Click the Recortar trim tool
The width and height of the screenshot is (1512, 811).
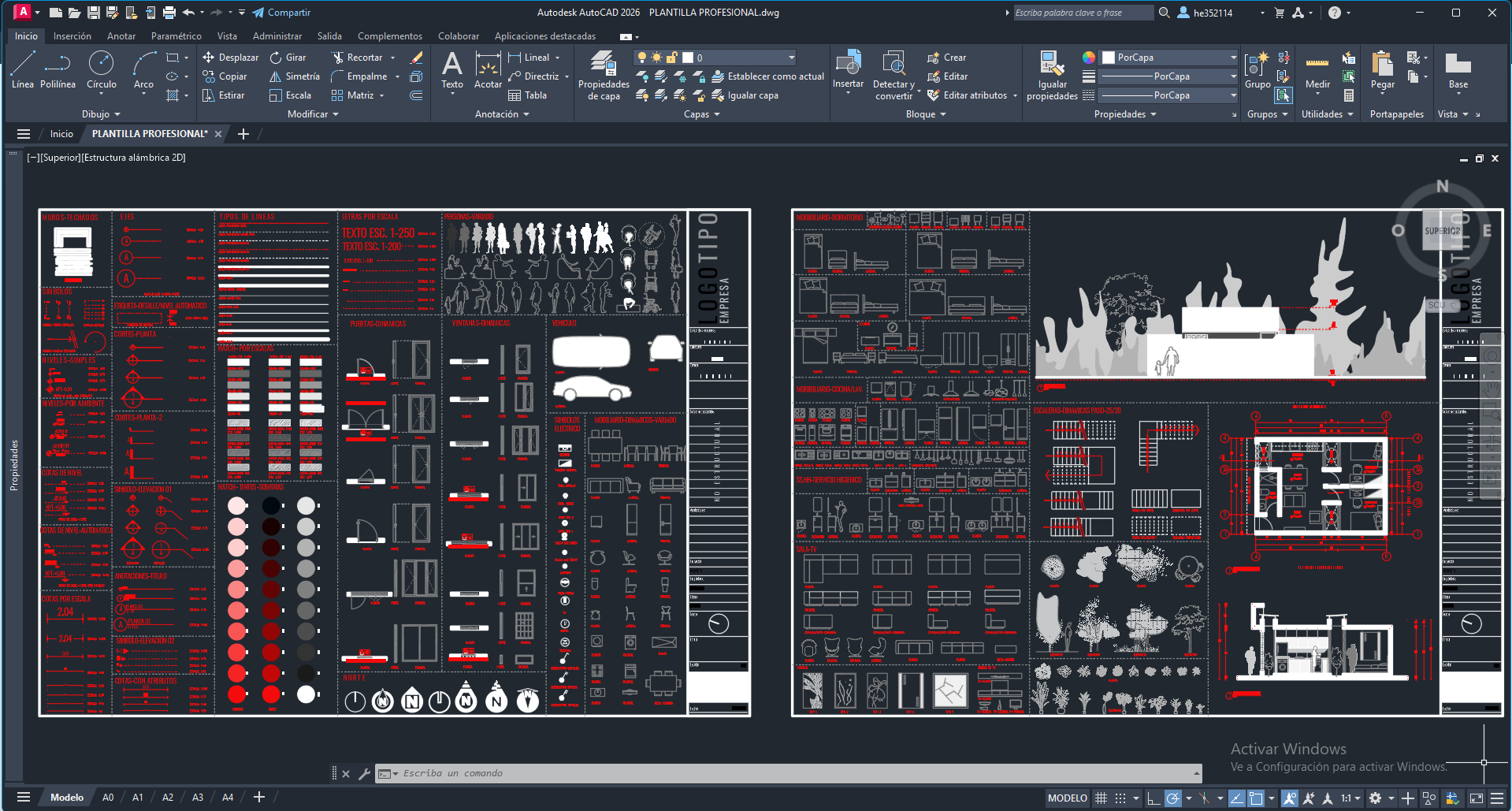click(x=357, y=58)
